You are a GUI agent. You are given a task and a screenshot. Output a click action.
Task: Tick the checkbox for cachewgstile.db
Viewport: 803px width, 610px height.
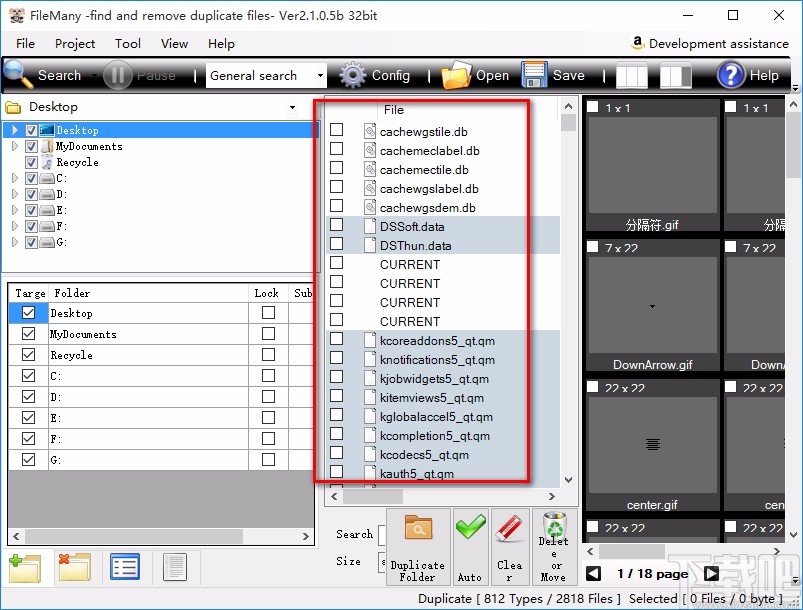[337, 131]
